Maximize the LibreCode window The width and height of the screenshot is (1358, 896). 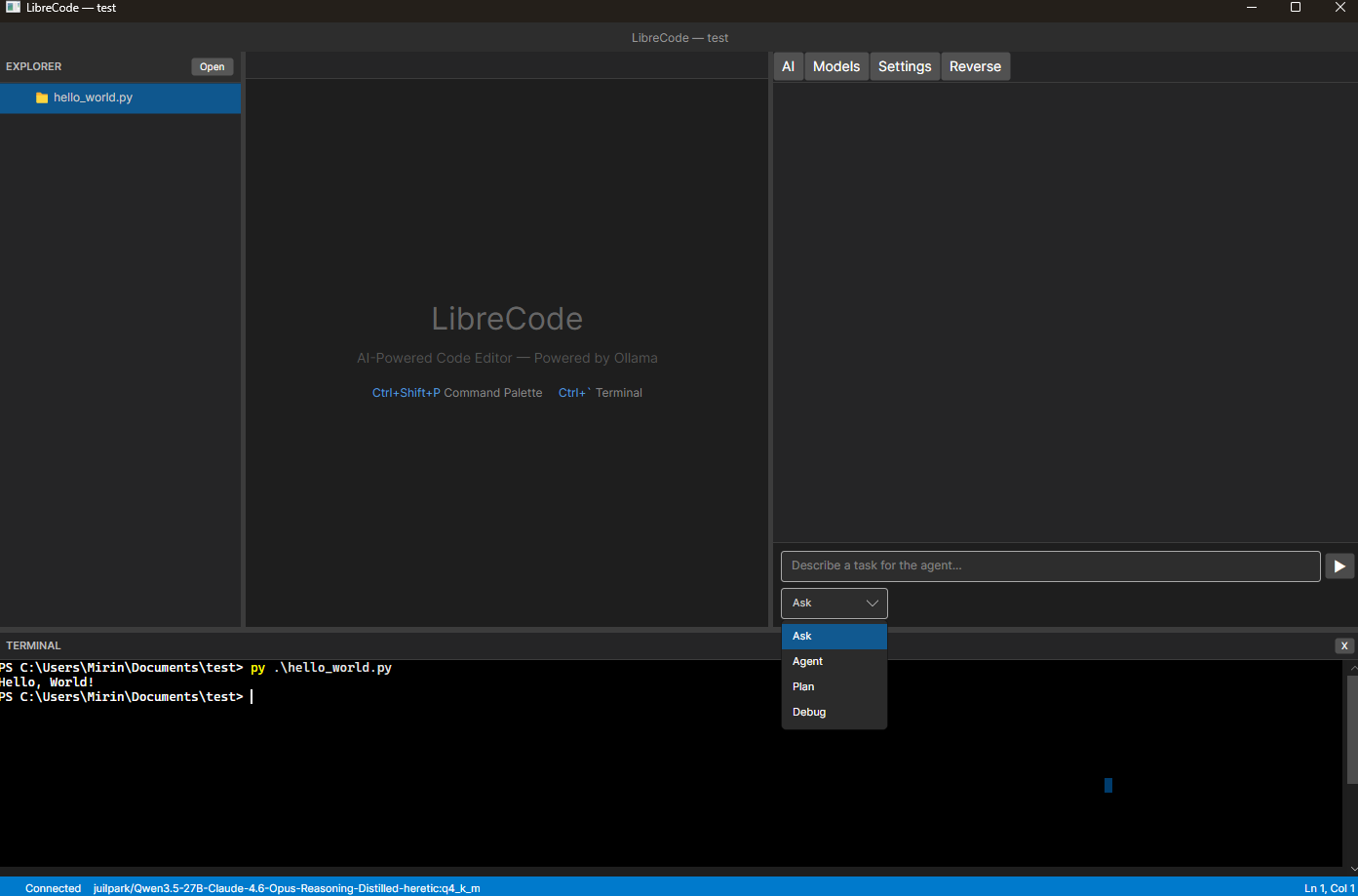[x=1296, y=7]
